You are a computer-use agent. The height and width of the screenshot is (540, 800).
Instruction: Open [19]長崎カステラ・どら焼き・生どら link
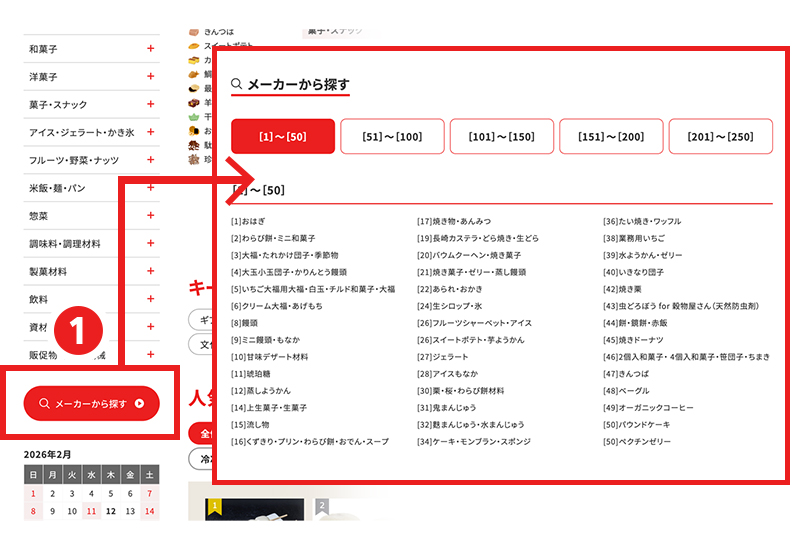tap(478, 238)
